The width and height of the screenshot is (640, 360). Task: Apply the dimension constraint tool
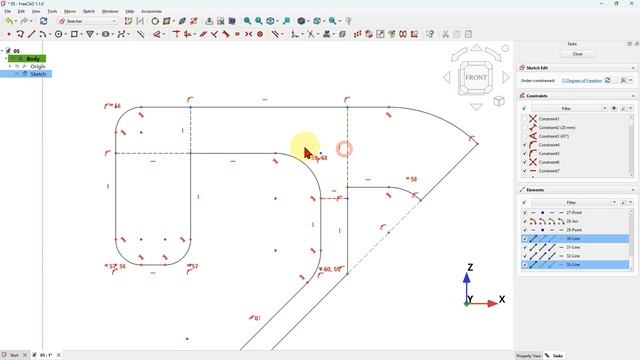tap(156, 34)
